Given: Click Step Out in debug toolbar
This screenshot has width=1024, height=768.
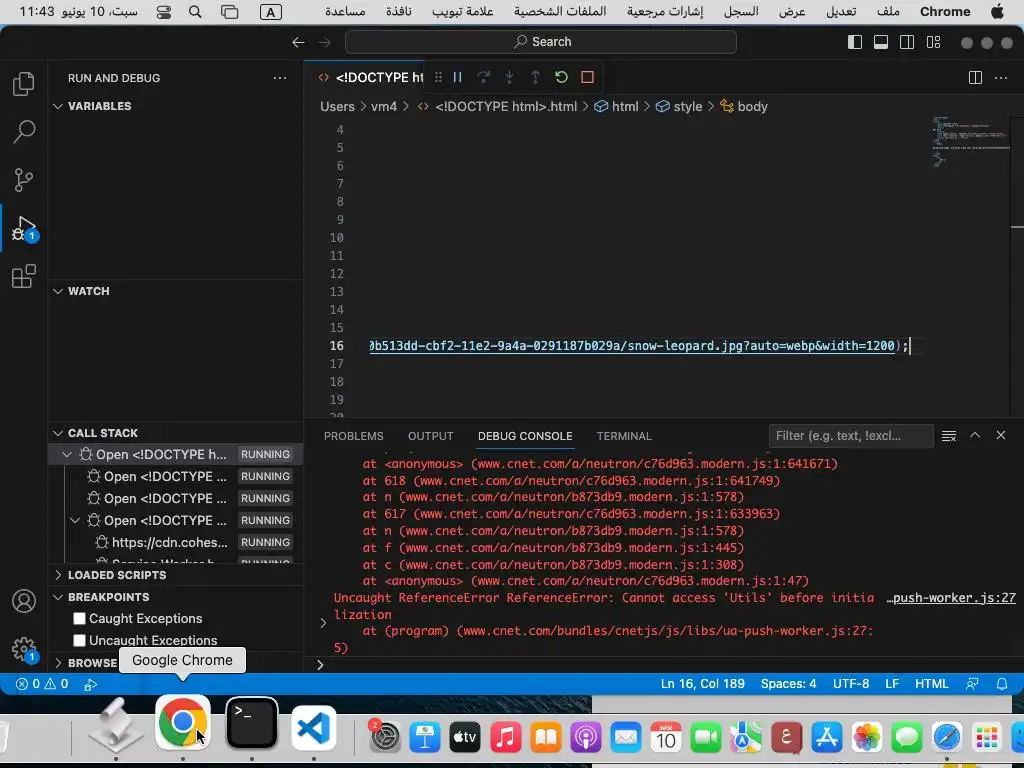Looking at the screenshot, I should (x=535, y=77).
